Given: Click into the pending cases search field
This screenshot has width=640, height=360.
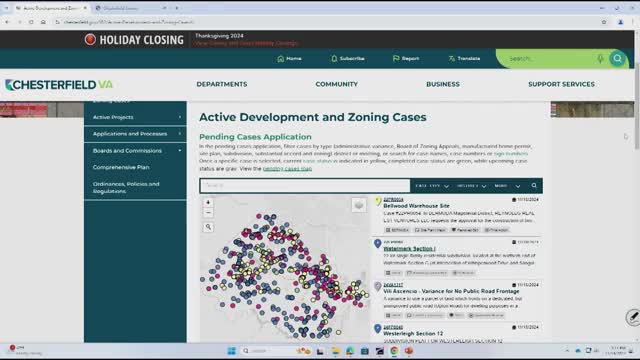Looking at the screenshot, I should point(305,186).
